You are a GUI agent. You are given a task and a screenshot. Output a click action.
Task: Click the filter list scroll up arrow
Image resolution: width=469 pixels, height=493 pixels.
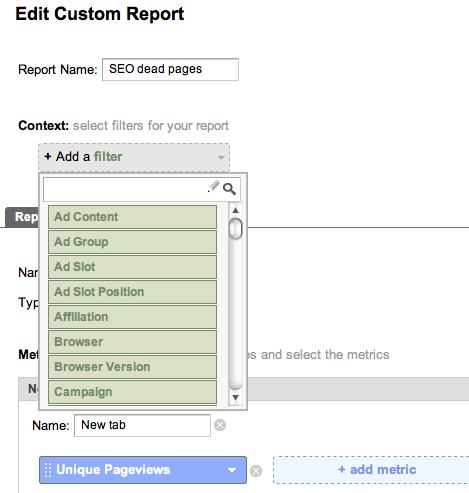[x=235, y=210]
